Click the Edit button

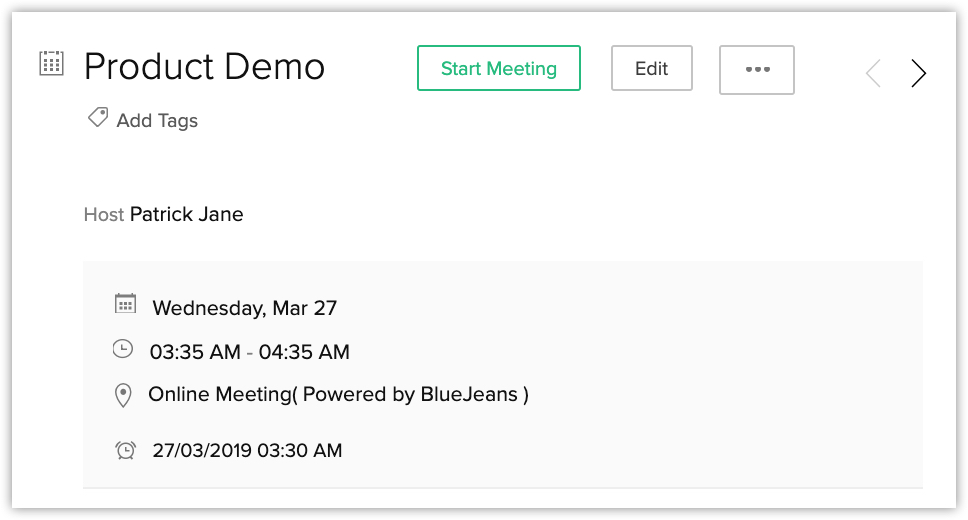[x=651, y=69]
